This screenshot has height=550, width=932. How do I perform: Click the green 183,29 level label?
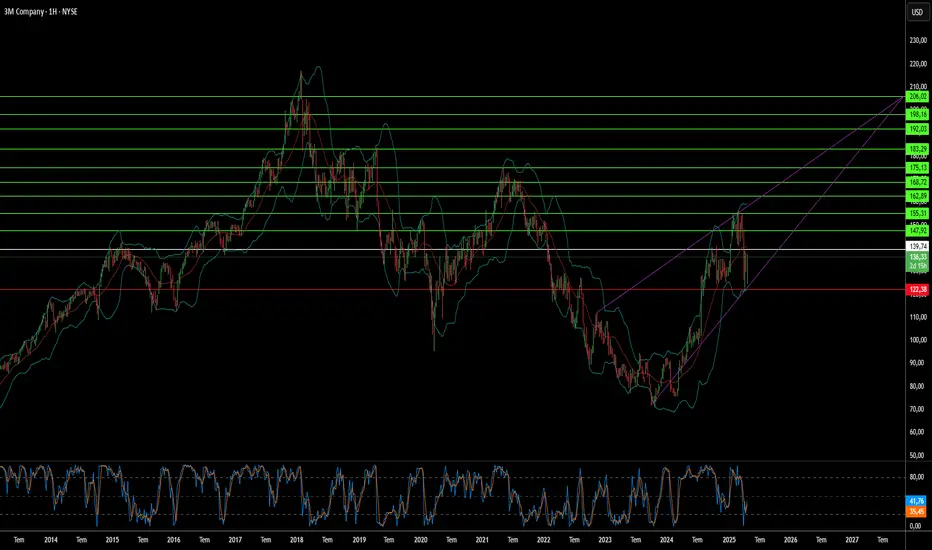click(918, 149)
